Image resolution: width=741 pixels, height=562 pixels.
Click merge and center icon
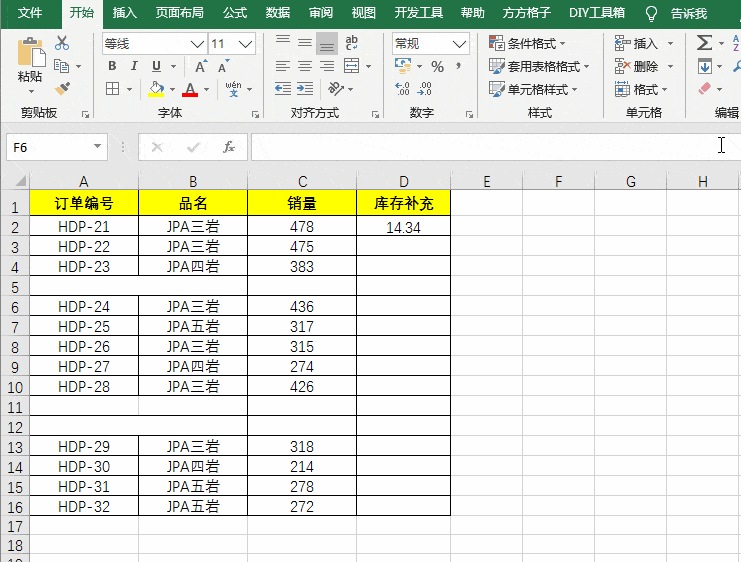pyautogui.click(x=352, y=66)
